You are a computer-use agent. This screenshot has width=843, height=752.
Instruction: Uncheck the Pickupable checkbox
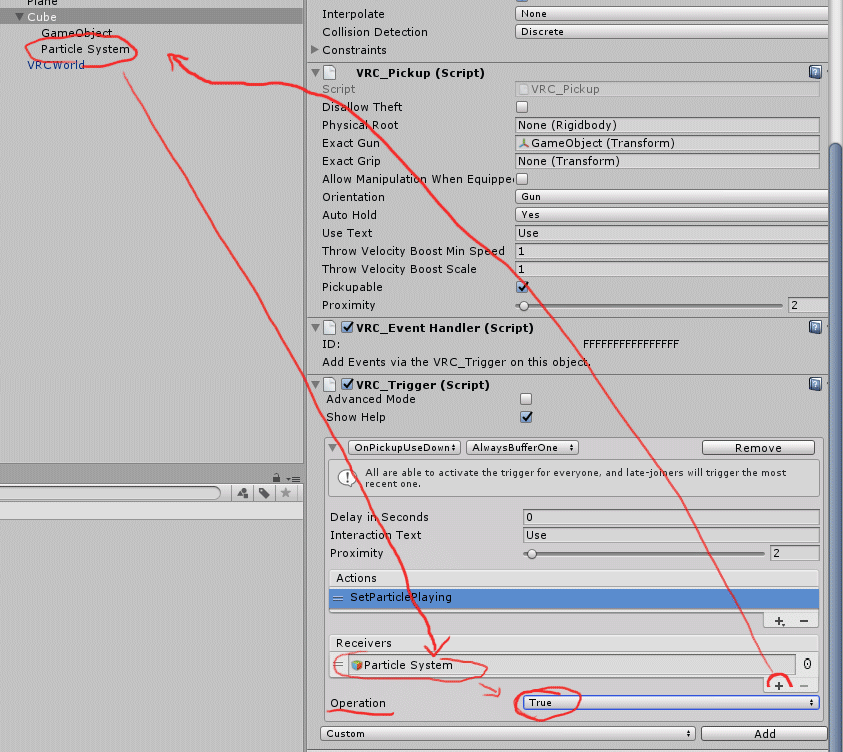[521, 287]
